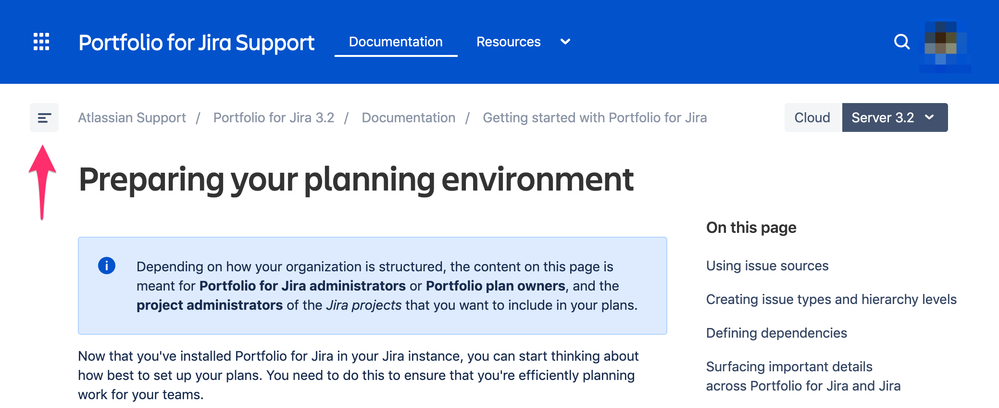Go to Portfolio for Jira 3.2 breadcrumb
The width and height of the screenshot is (999, 408).
tap(273, 117)
